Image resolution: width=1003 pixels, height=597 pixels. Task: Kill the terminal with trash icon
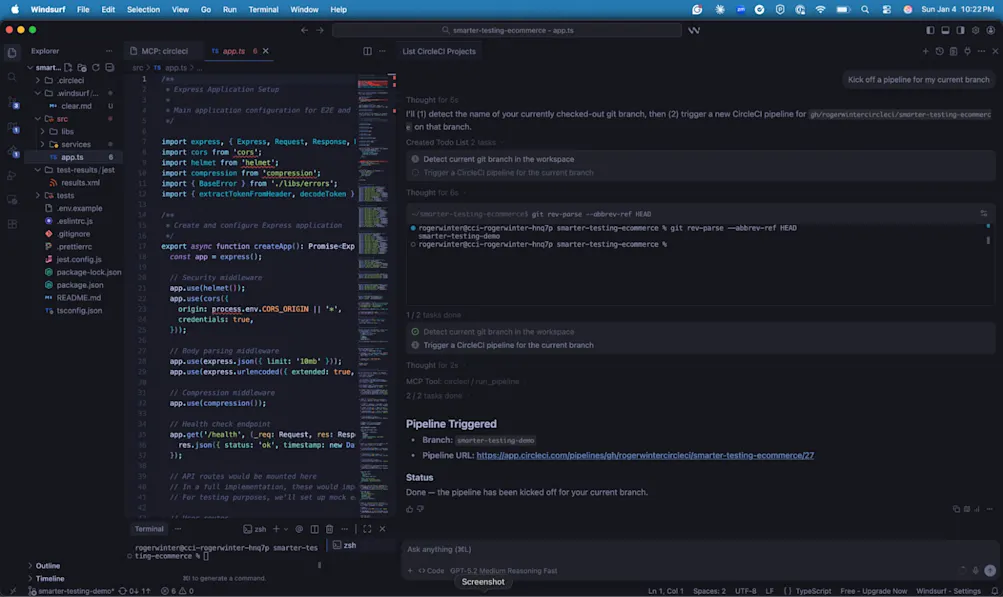(329, 529)
